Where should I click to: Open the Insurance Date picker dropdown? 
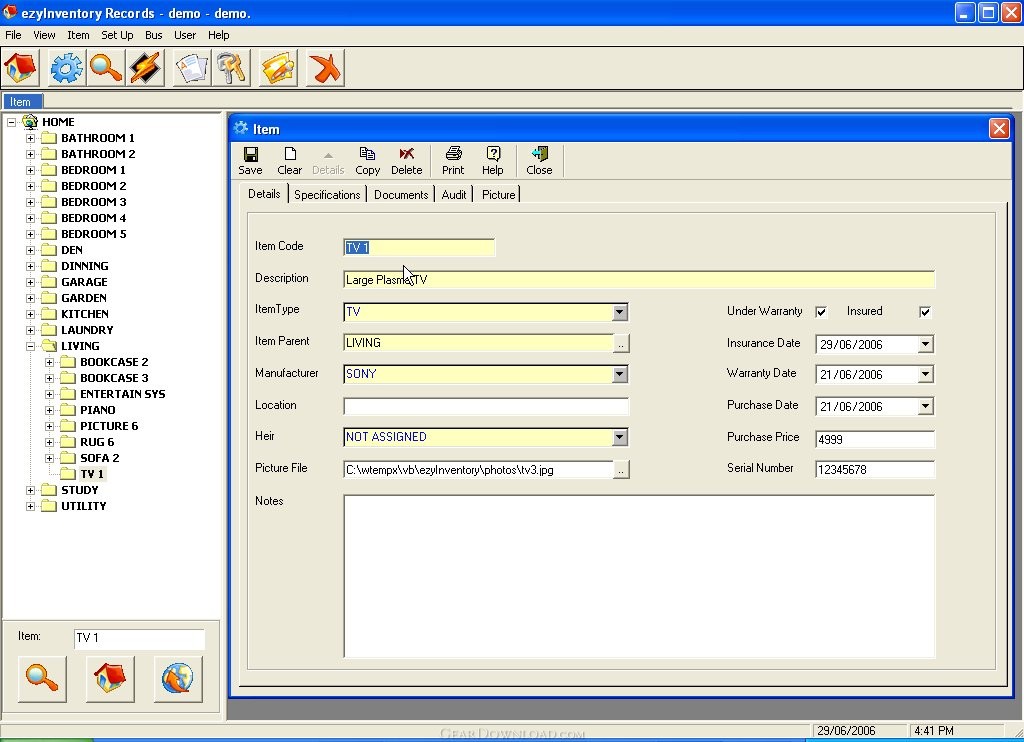pyautogui.click(x=925, y=344)
